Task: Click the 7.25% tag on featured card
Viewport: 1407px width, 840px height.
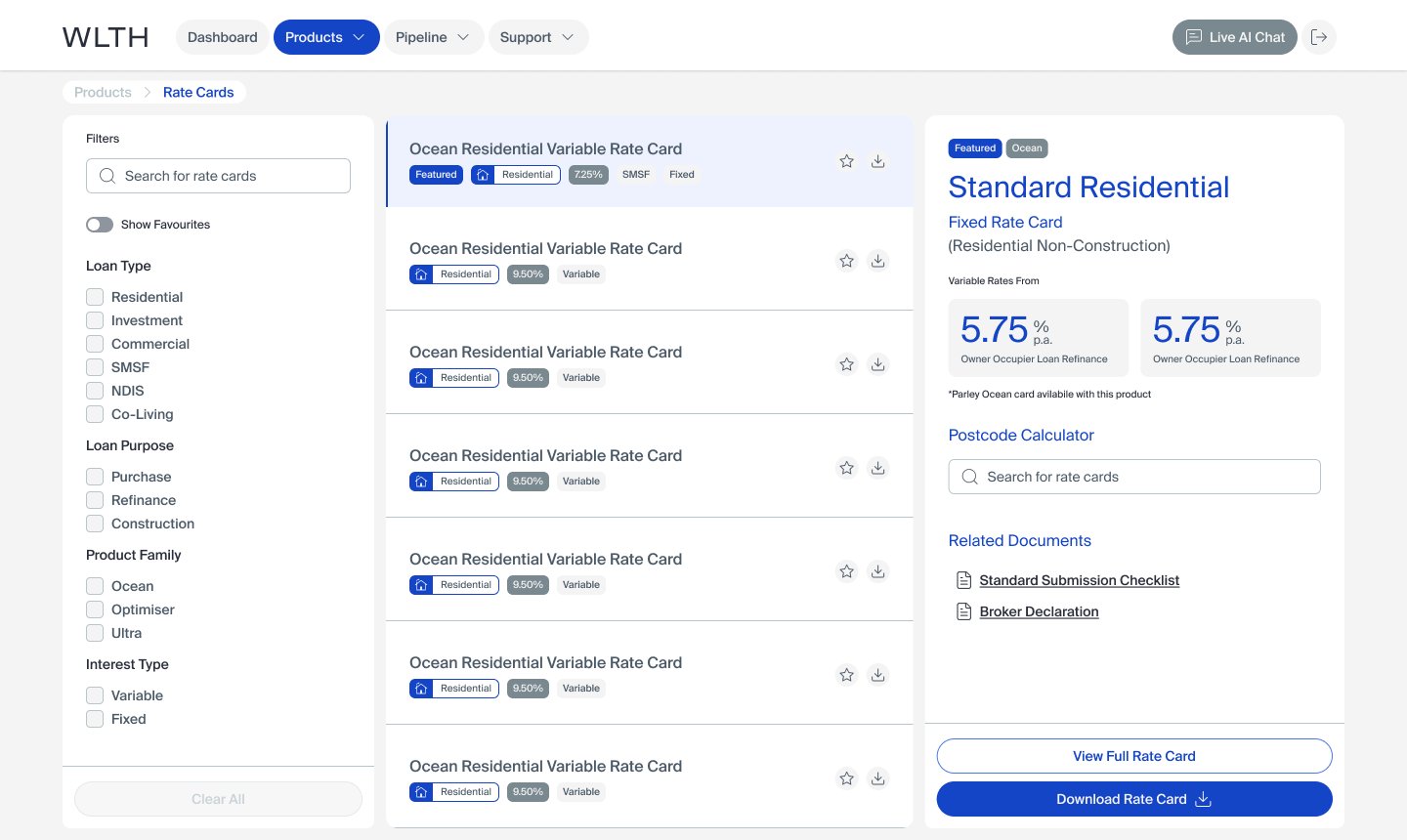Action: (588, 175)
